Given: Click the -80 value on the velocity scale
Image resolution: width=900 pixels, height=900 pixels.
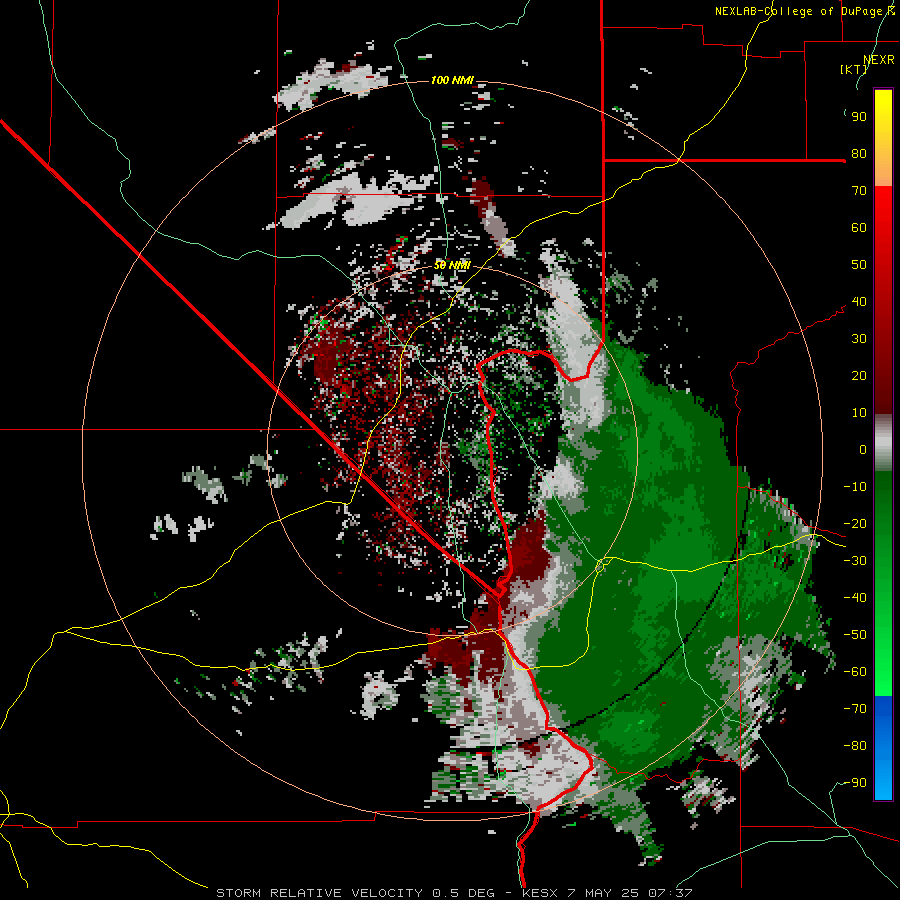Looking at the screenshot, I should (855, 746).
